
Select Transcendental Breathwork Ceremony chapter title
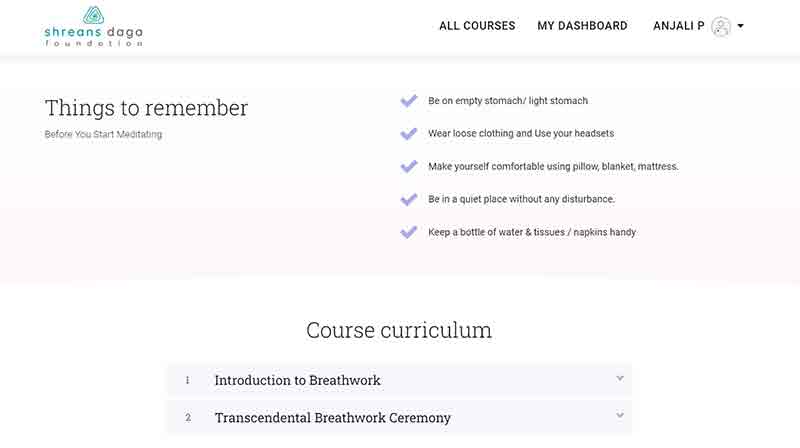pyautogui.click(x=332, y=418)
